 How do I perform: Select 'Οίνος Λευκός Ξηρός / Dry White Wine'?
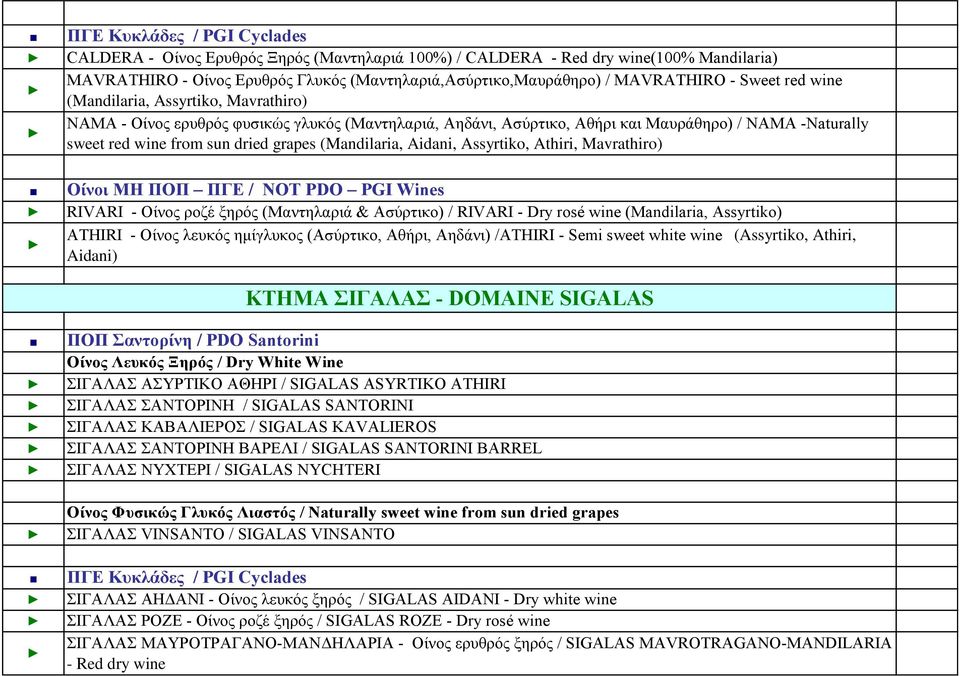205,362
